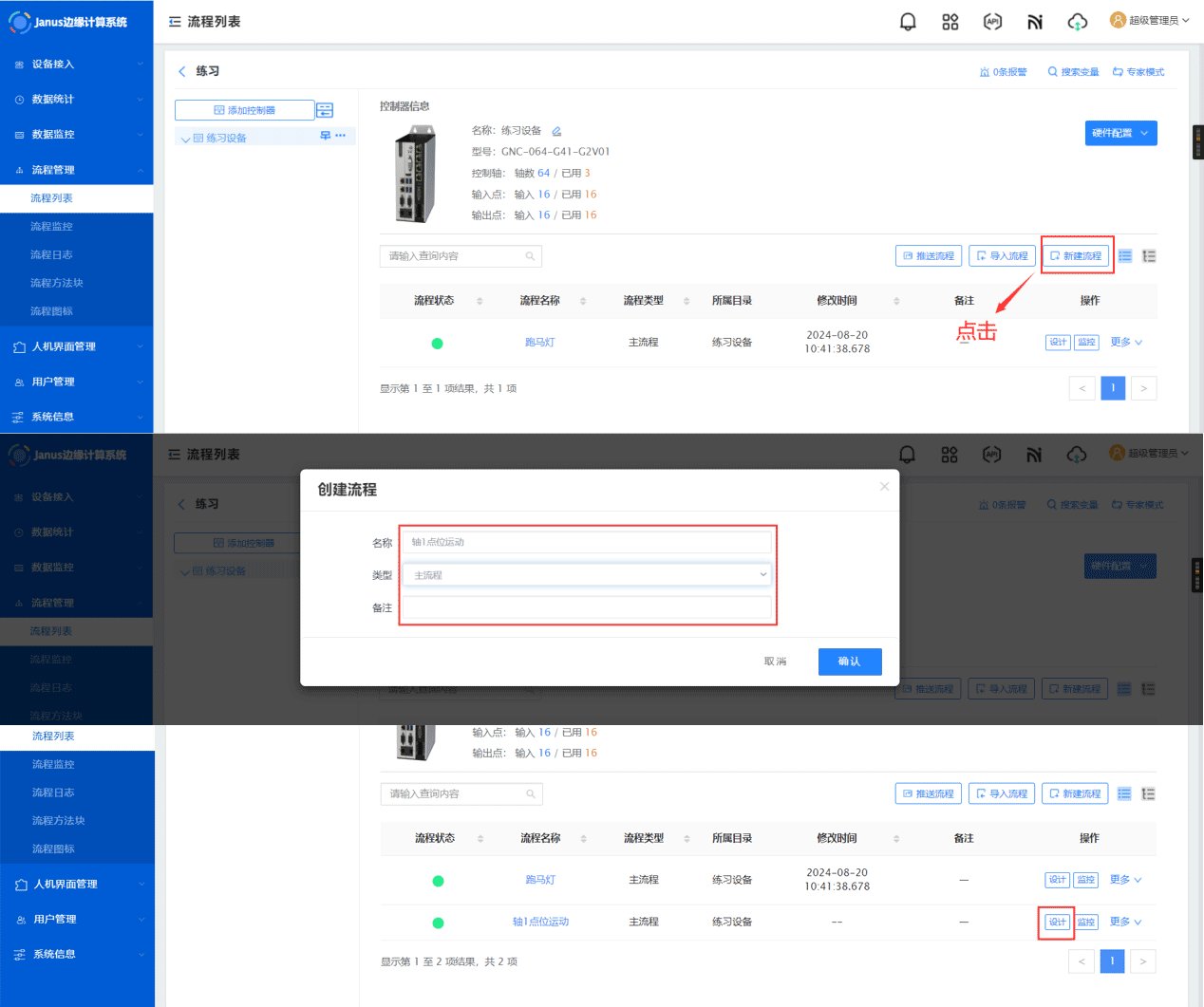Click the cloud icon in the topmost header

1077,22
